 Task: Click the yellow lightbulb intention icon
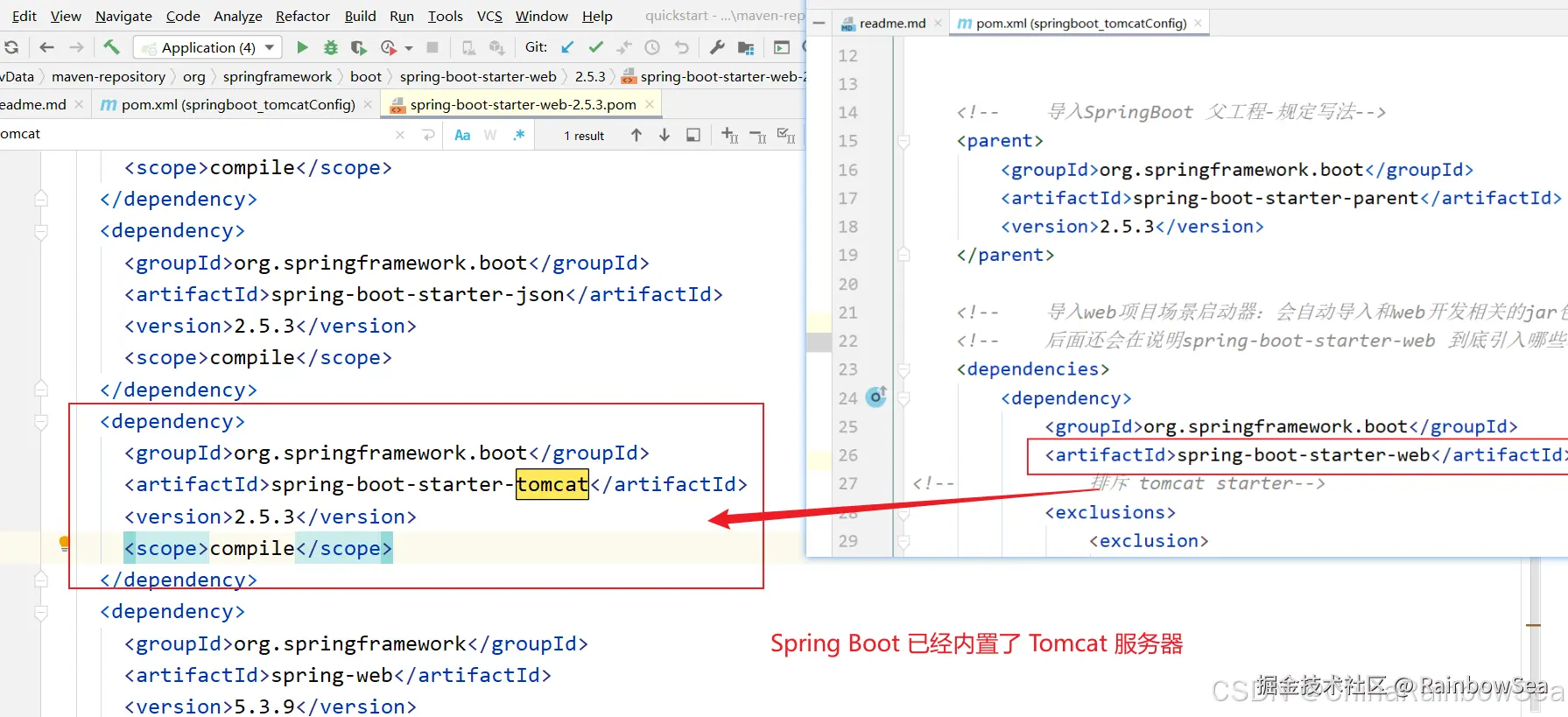64,543
